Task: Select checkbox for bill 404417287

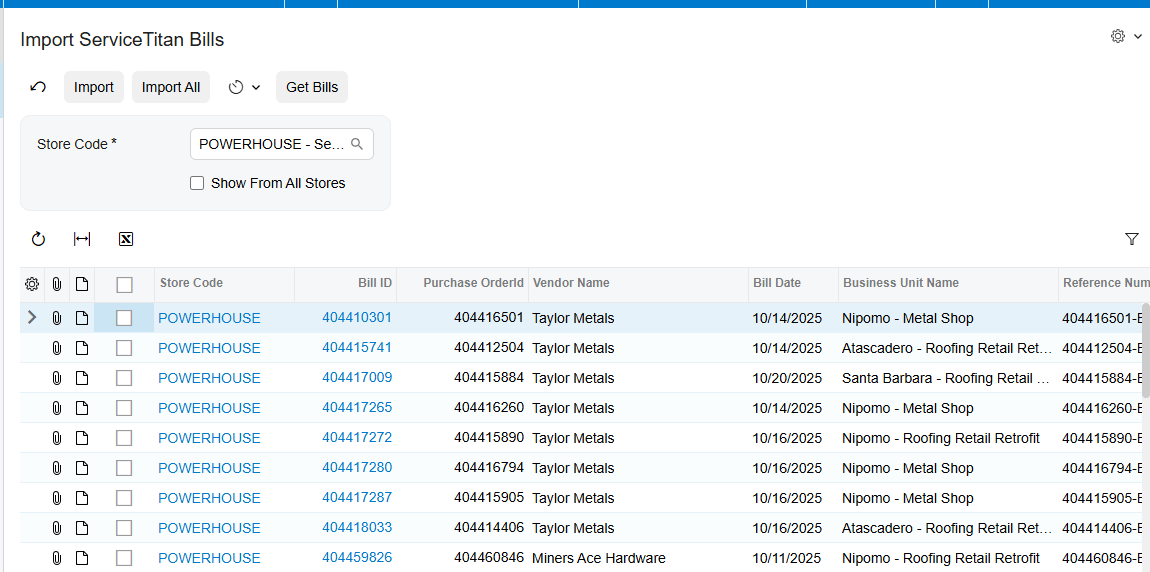Action: click(x=124, y=499)
